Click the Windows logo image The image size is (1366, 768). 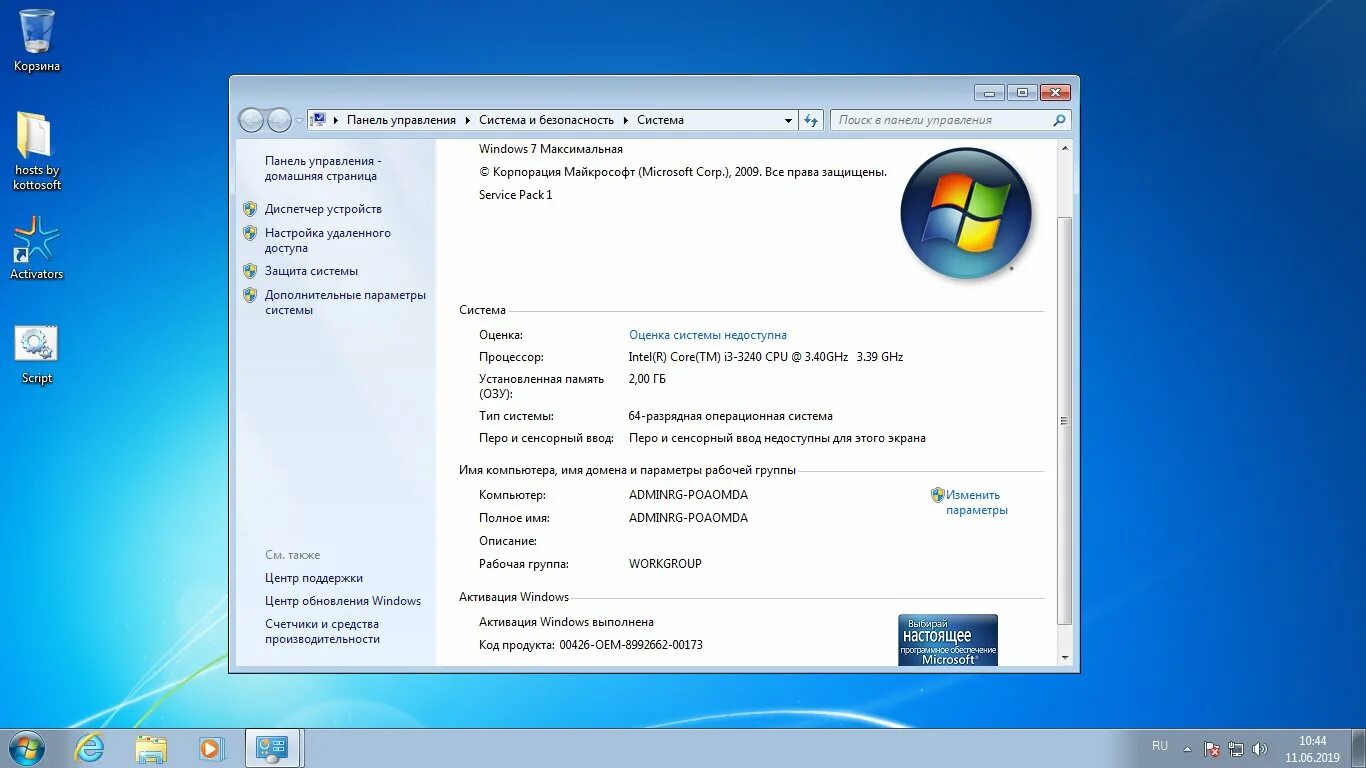pos(965,213)
